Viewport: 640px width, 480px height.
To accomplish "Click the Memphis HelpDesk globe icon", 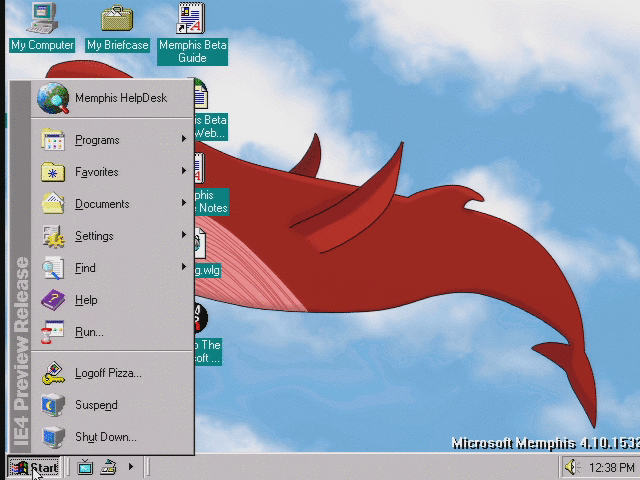I will click(53, 98).
